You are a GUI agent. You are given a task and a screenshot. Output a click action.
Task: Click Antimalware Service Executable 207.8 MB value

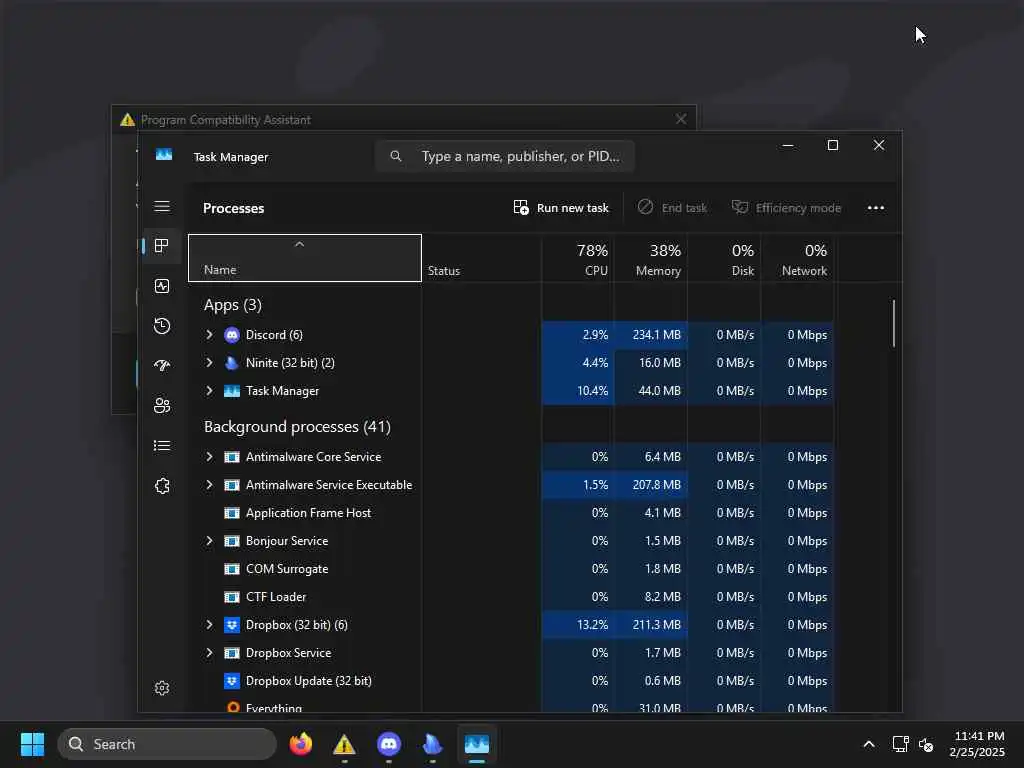[656, 485]
